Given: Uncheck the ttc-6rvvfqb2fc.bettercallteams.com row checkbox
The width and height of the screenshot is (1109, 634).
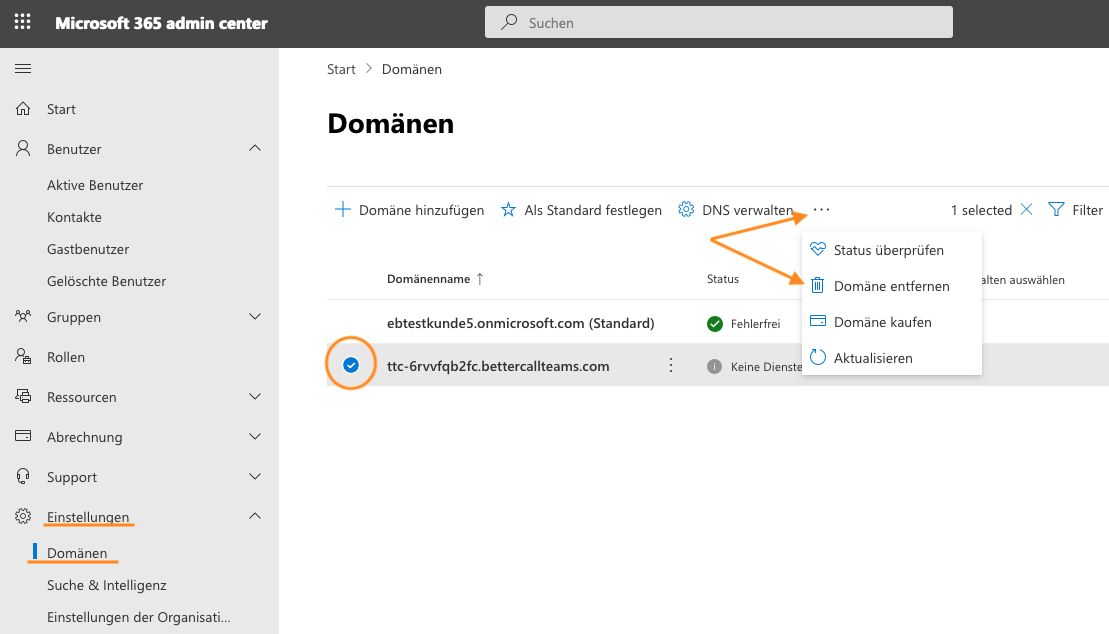Looking at the screenshot, I should pyautogui.click(x=351, y=365).
